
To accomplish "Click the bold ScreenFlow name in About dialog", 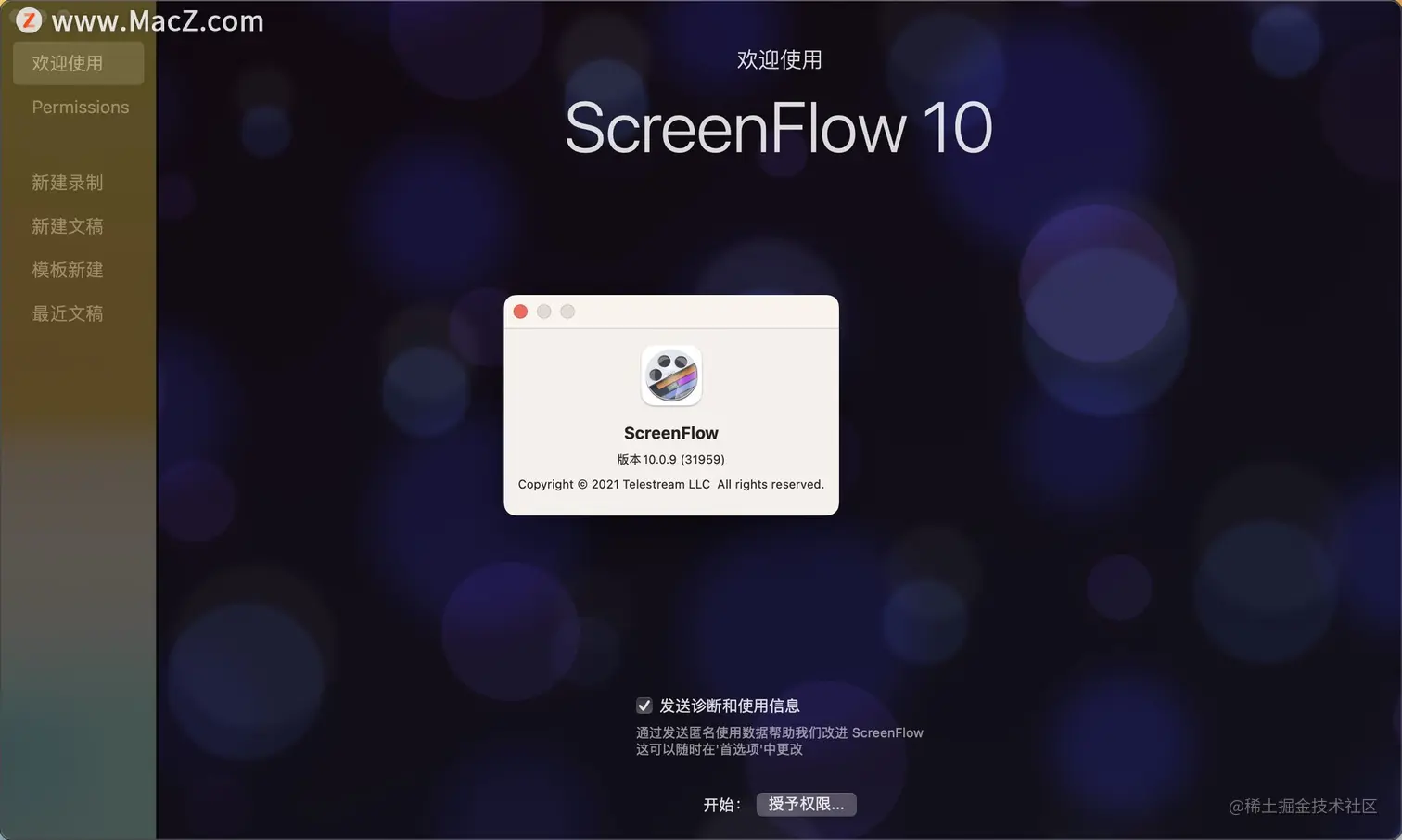I will (671, 433).
